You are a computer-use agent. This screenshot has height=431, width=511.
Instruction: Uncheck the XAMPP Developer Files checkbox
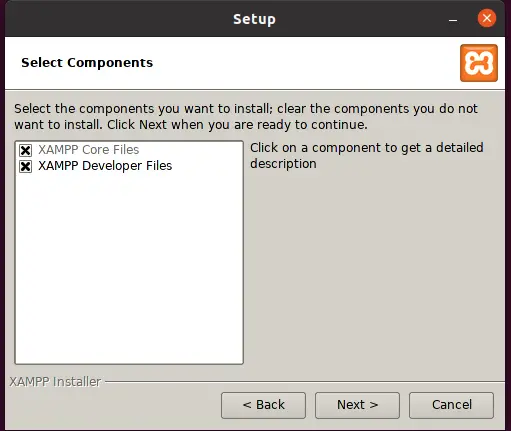[x=26, y=166]
